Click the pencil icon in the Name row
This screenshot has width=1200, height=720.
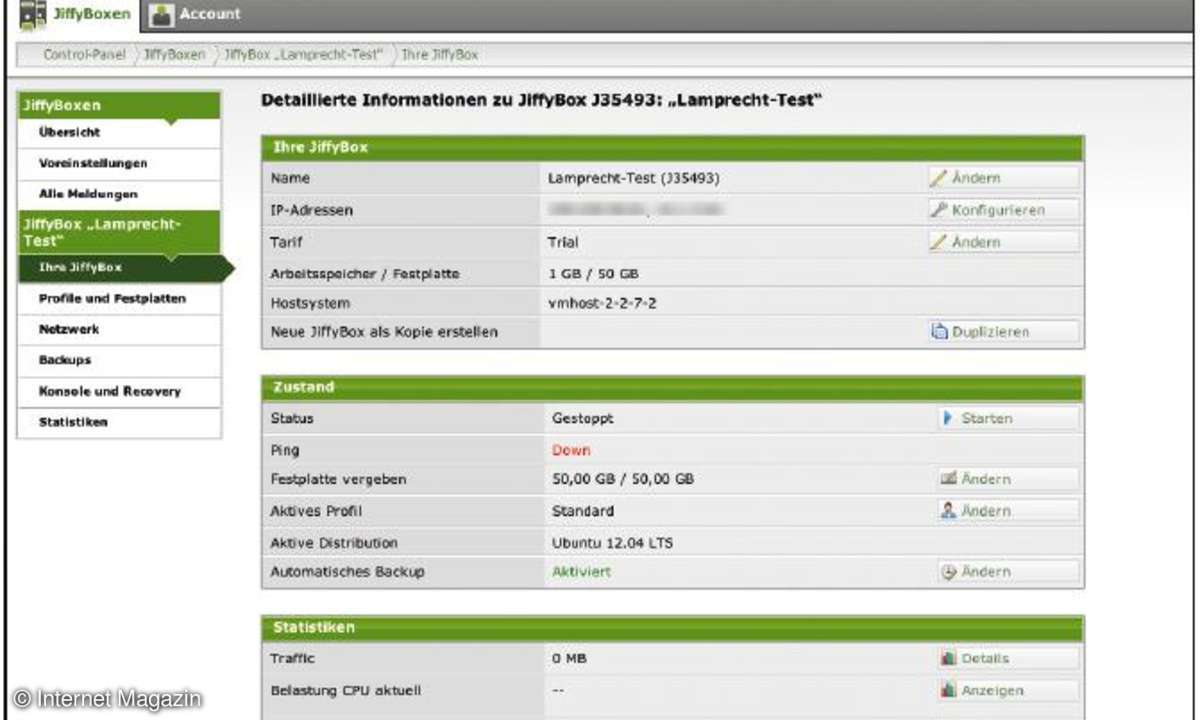[x=938, y=178]
